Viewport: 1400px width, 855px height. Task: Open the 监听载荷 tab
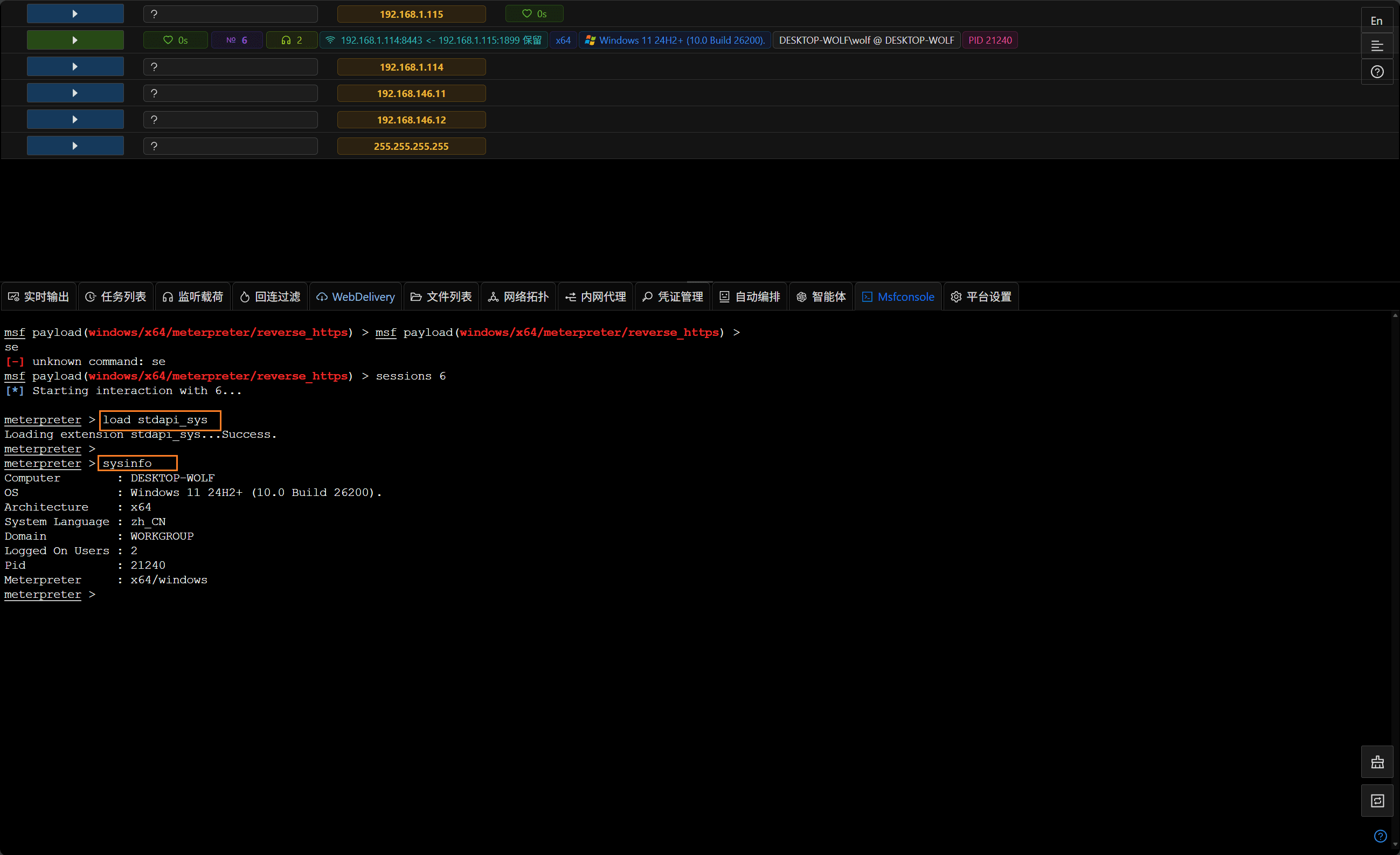pos(193,297)
